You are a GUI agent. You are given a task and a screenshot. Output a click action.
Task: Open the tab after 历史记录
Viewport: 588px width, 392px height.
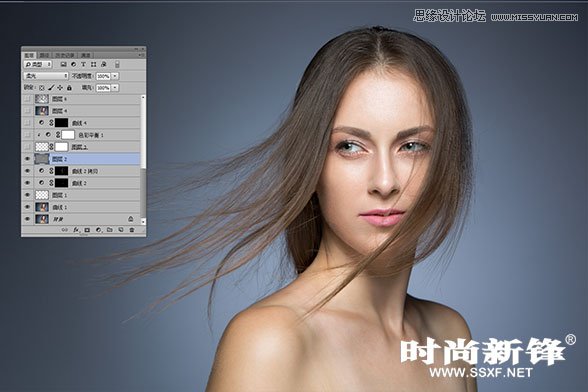point(86,55)
